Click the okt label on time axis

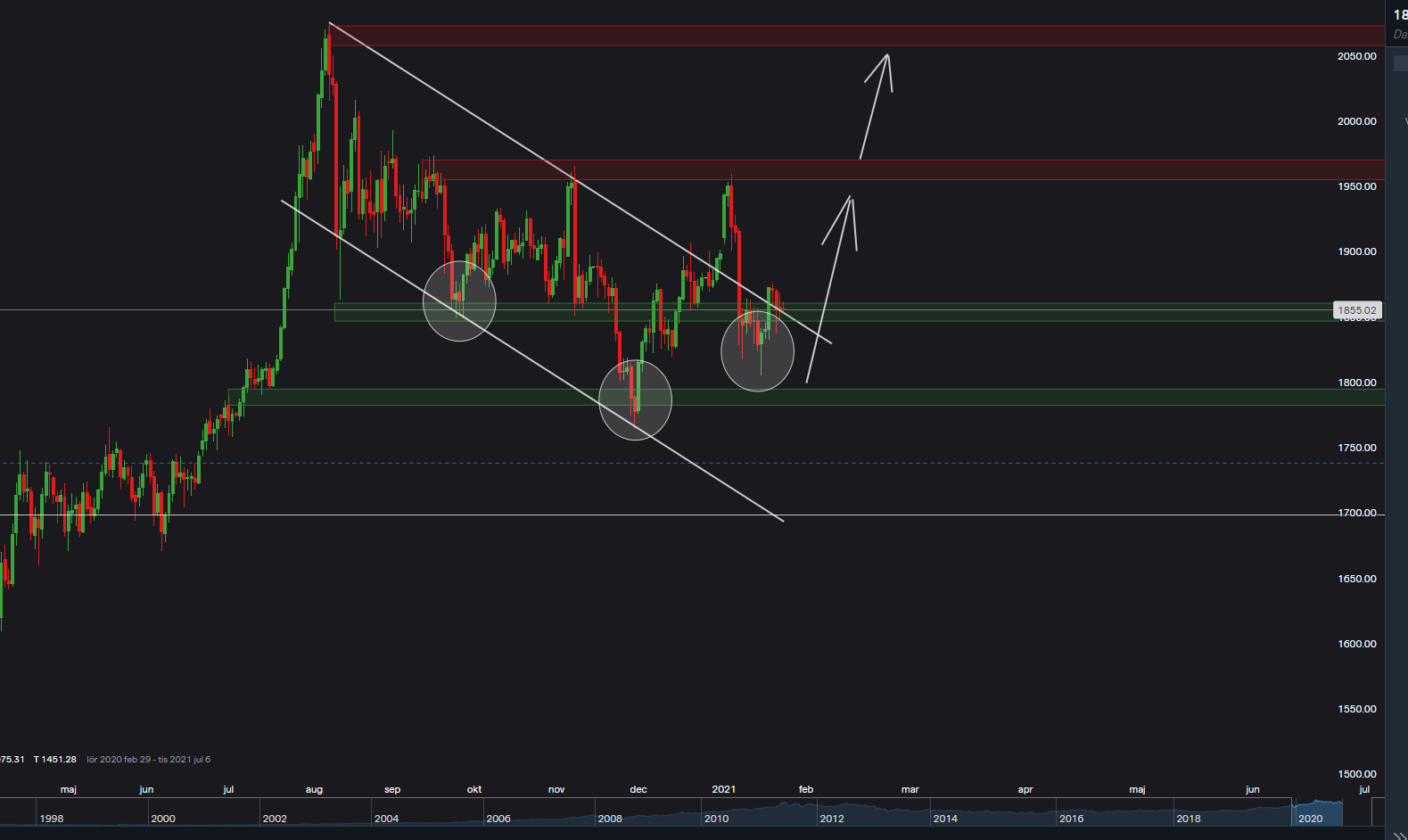[474, 789]
